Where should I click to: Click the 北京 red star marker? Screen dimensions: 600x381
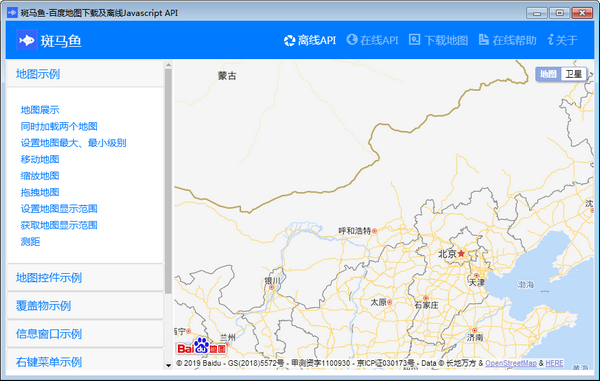pyautogui.click(x=461, y=253)
